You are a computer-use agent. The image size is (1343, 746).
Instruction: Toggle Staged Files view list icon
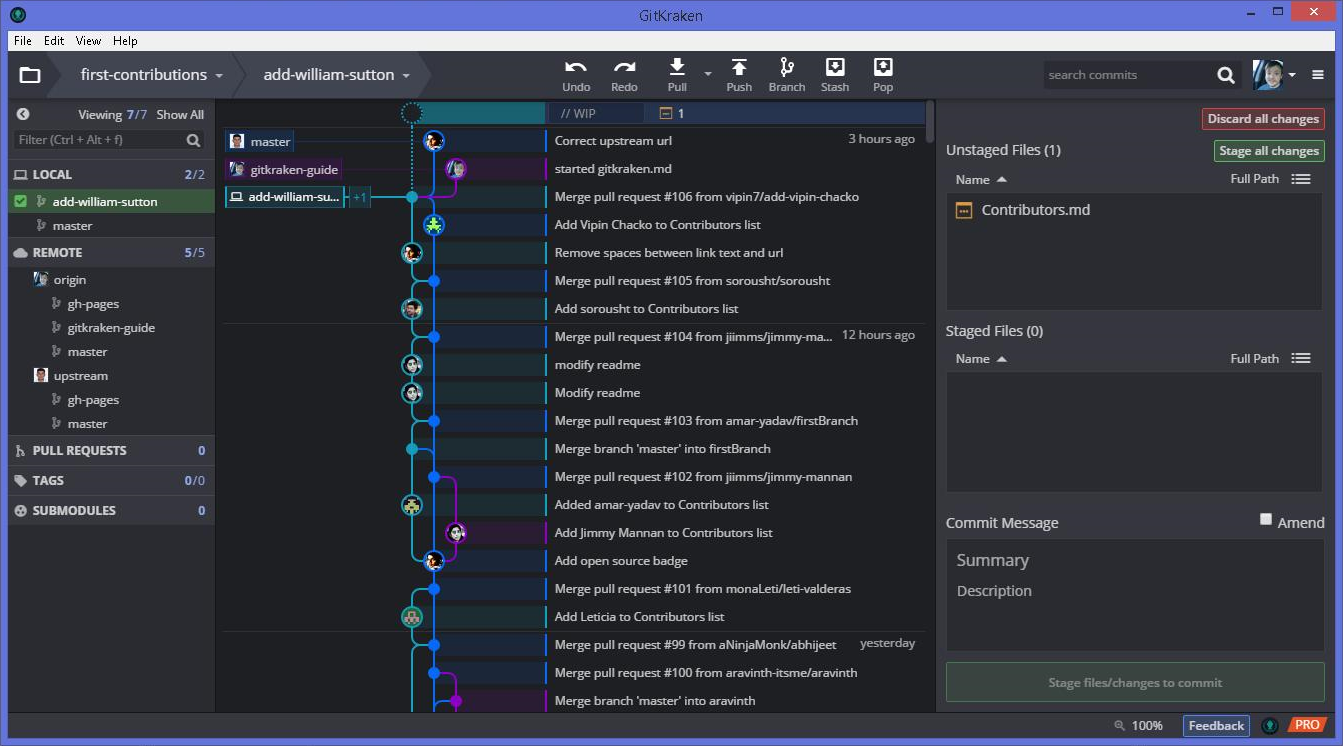[1300, 358]
